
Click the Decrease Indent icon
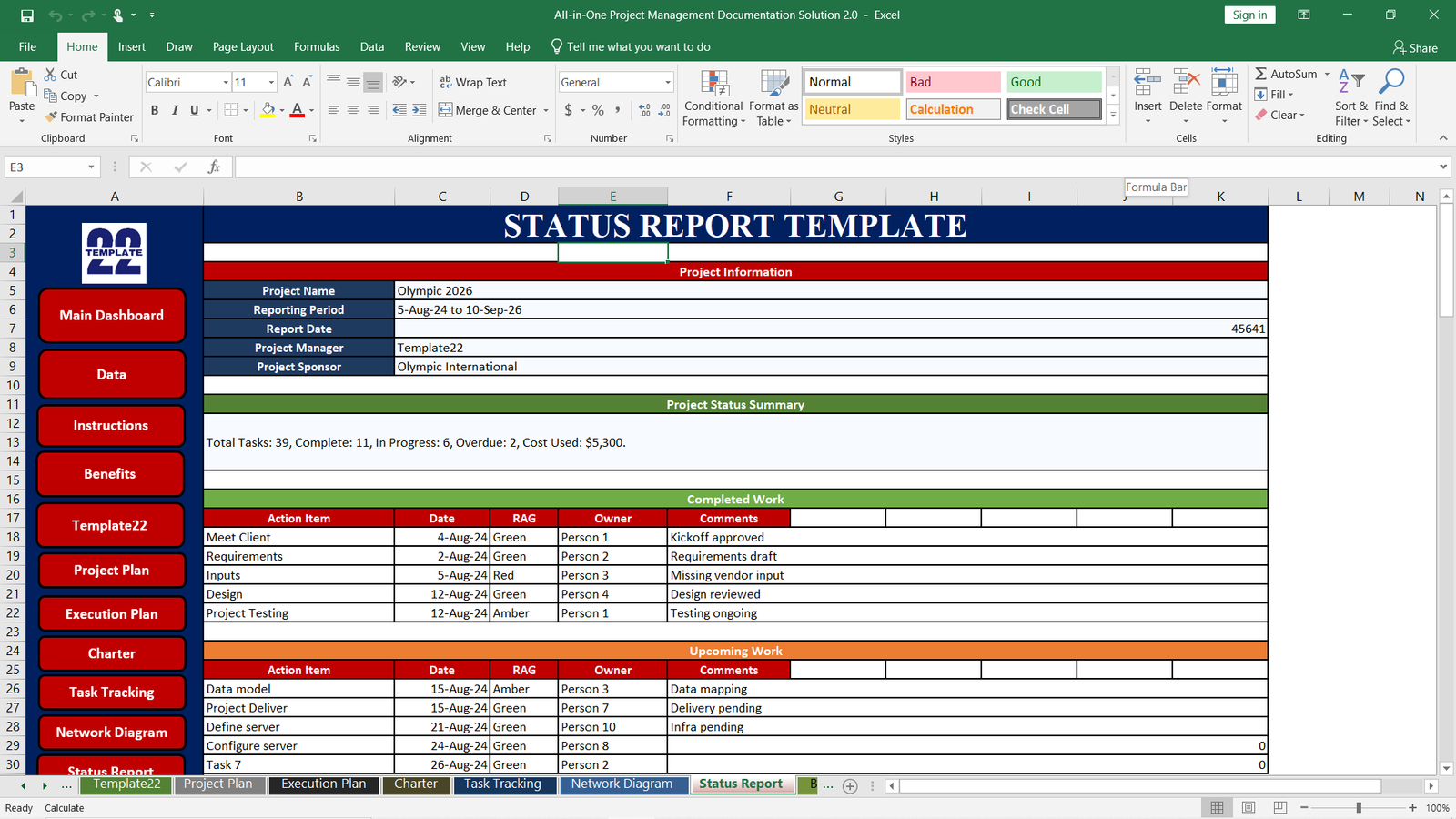[x=399, y=110]
